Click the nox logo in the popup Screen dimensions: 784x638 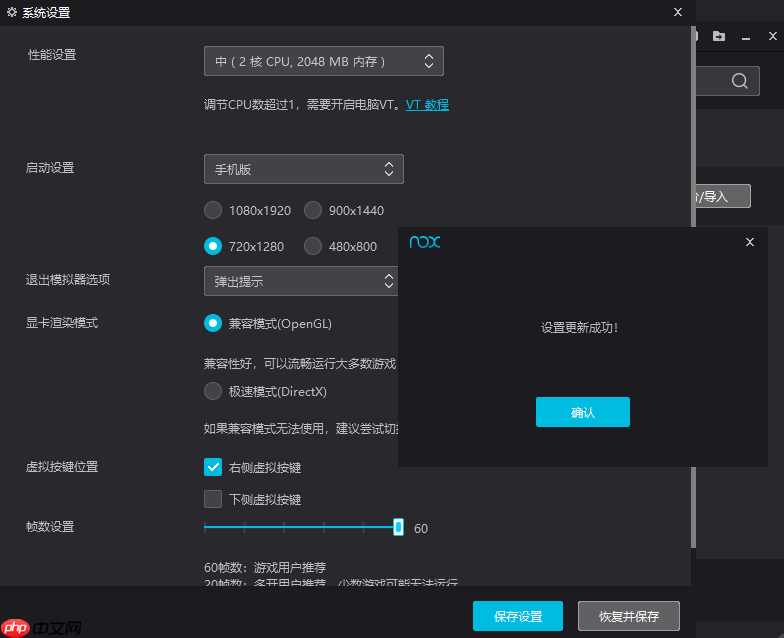click(425, 242)
